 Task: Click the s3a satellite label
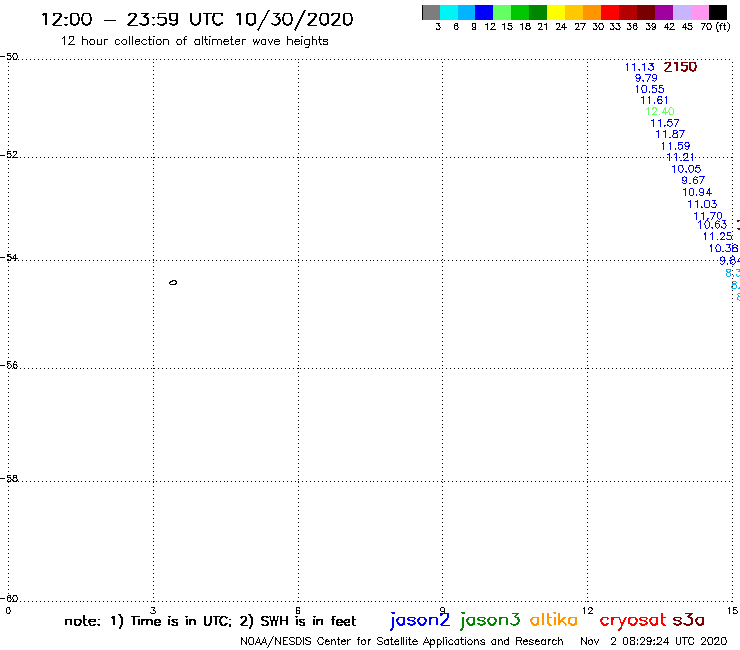(689, 620)
